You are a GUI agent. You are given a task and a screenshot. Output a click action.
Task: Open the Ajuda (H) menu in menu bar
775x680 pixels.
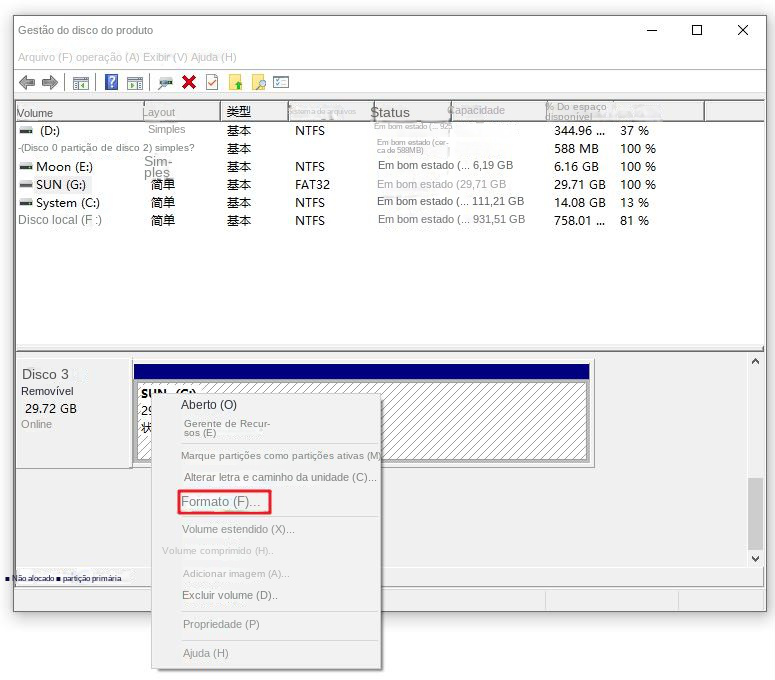[x=214, y=57]
